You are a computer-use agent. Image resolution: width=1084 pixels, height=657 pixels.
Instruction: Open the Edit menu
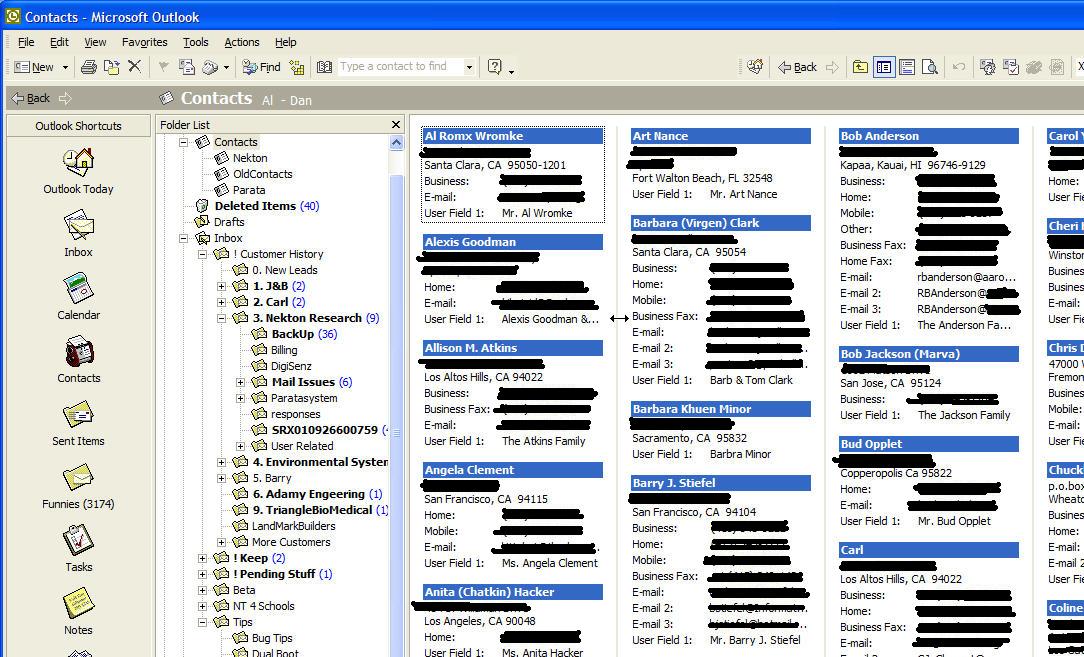(x=59, y=42)
